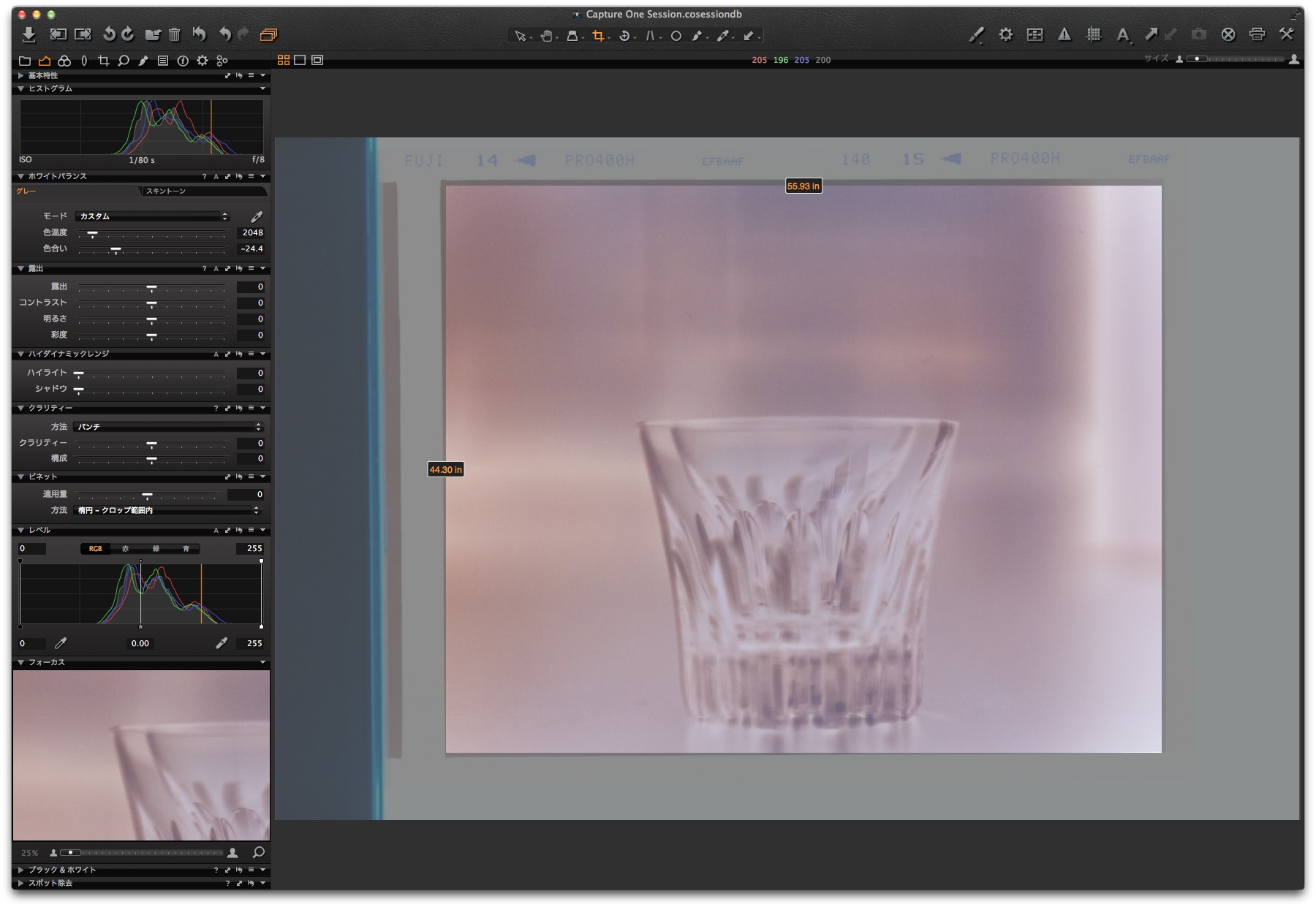Click the focus panel magnifier icon

tap(258, 852)
